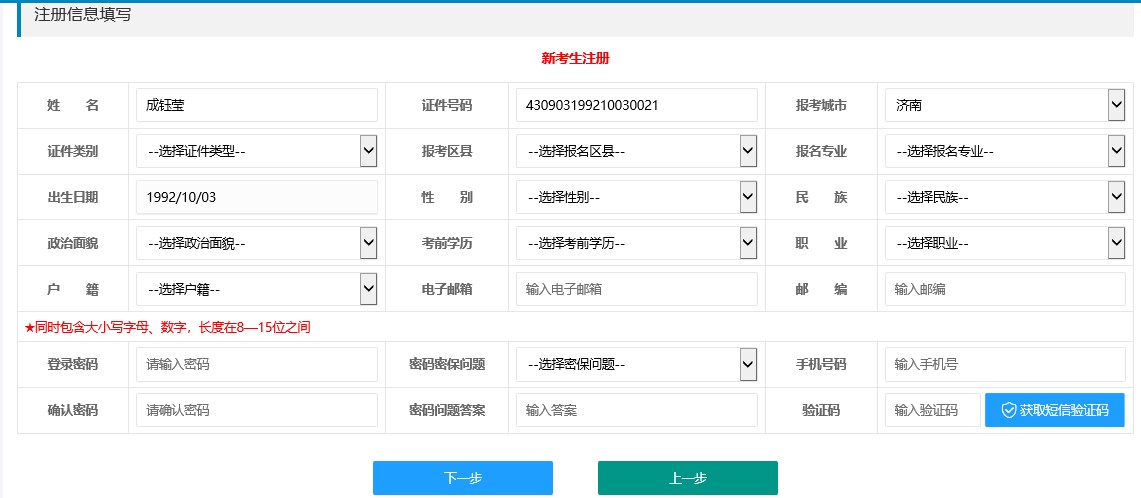Viewport: 1141px width, 498px height.
Task: Expand the 选择民族 dropdown
Action: pyautogui.click(x=1004, y=197)
